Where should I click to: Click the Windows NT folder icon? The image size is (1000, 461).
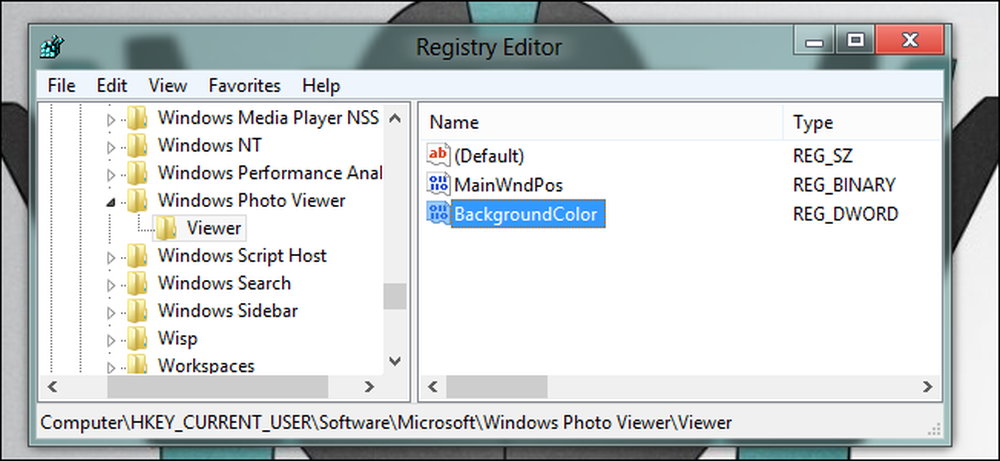point(136,145)
